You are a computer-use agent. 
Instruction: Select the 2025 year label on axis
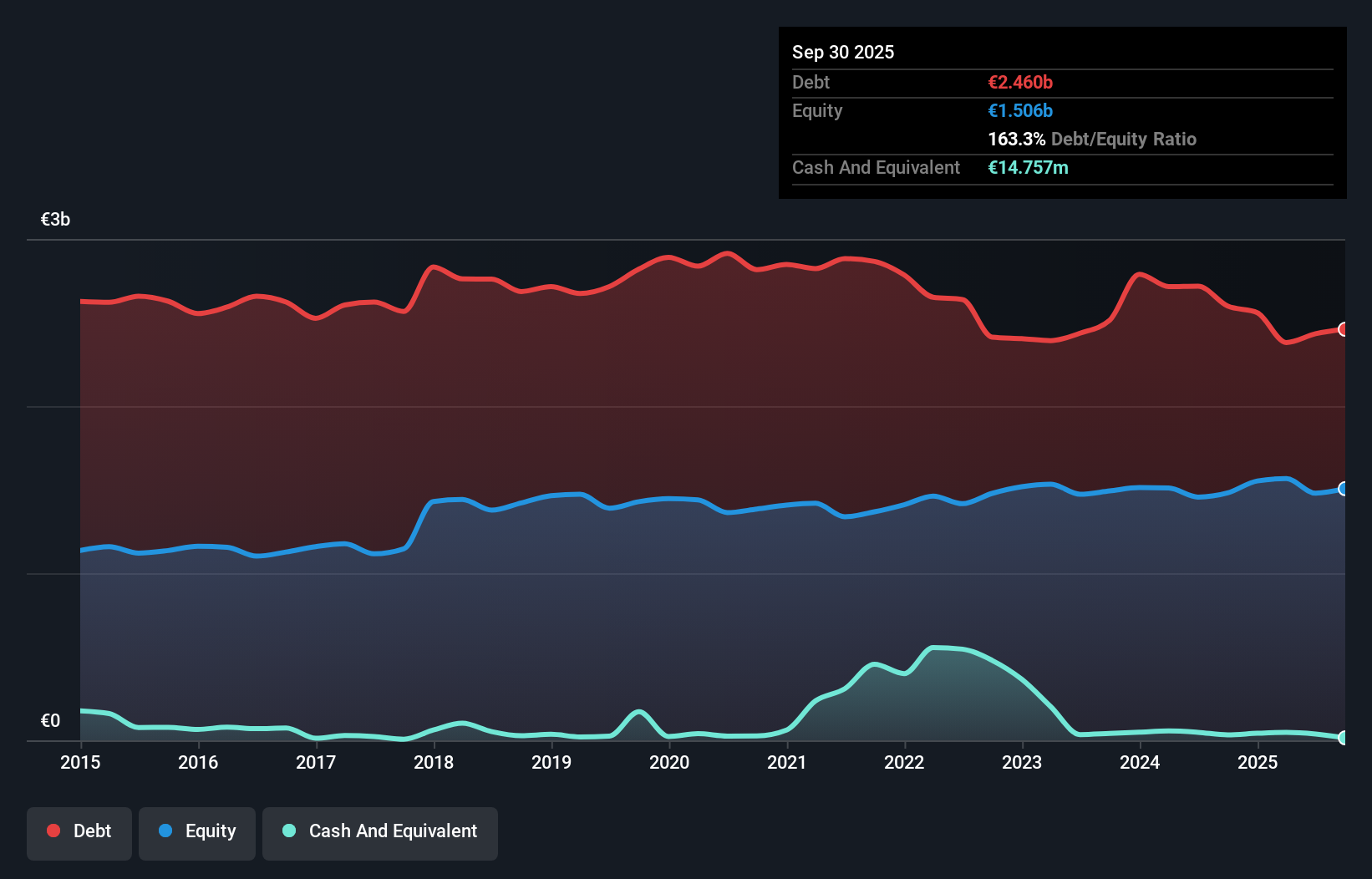coord(1258,763)
